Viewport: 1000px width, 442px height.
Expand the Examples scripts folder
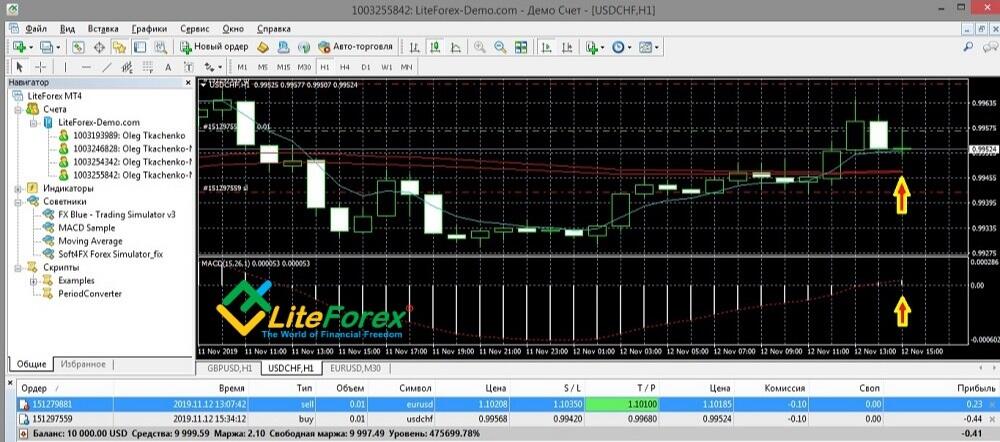pyautogui.click(x=33, y=281)
